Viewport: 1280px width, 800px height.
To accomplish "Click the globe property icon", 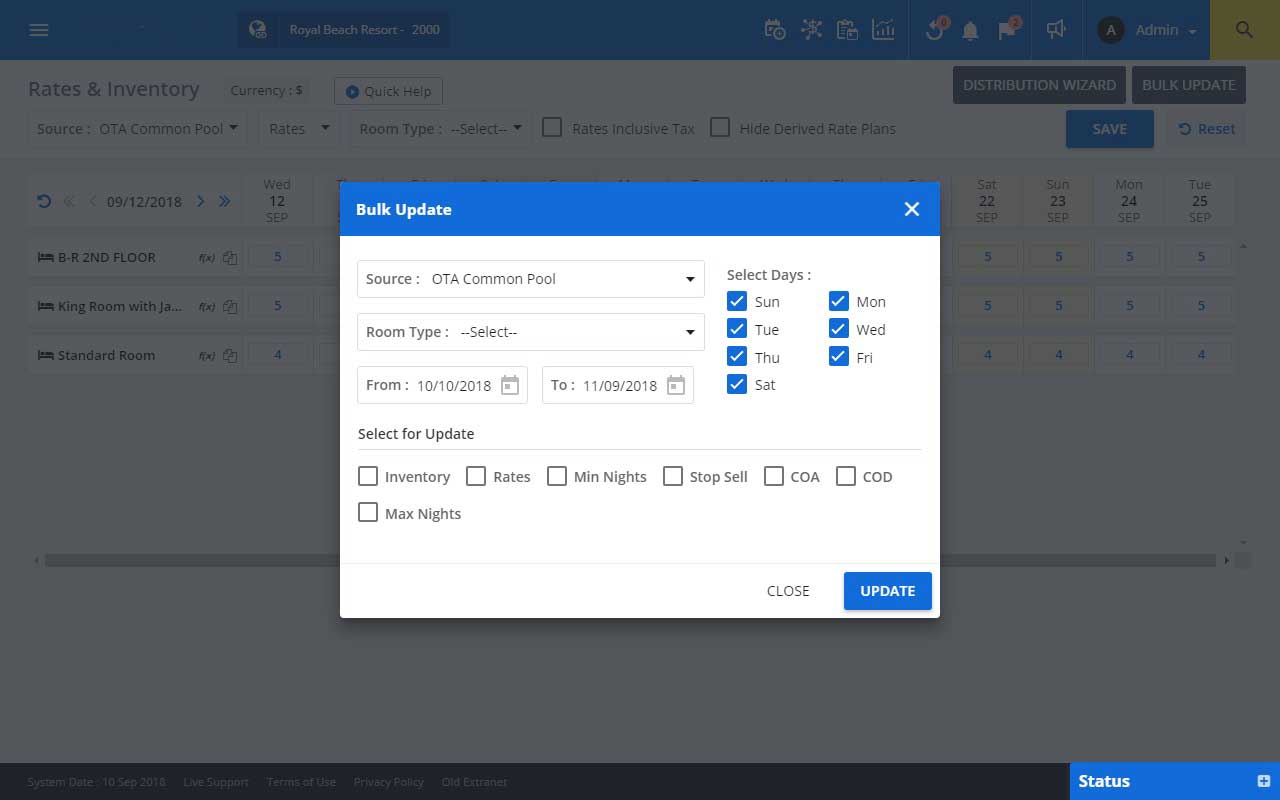I will tap(258, 30).
